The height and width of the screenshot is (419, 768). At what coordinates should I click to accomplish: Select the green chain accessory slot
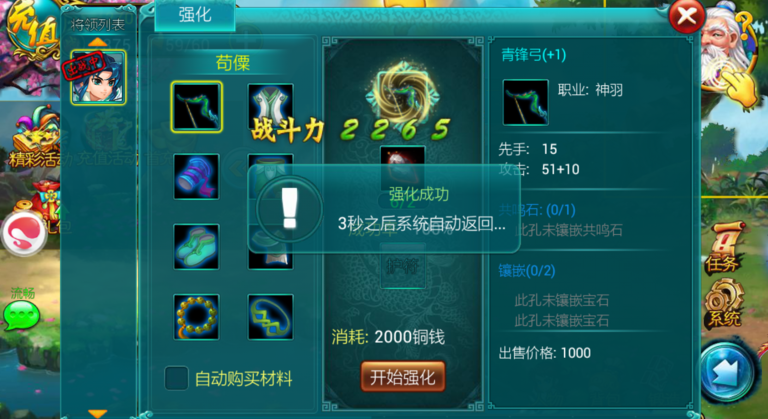(270, 317)
